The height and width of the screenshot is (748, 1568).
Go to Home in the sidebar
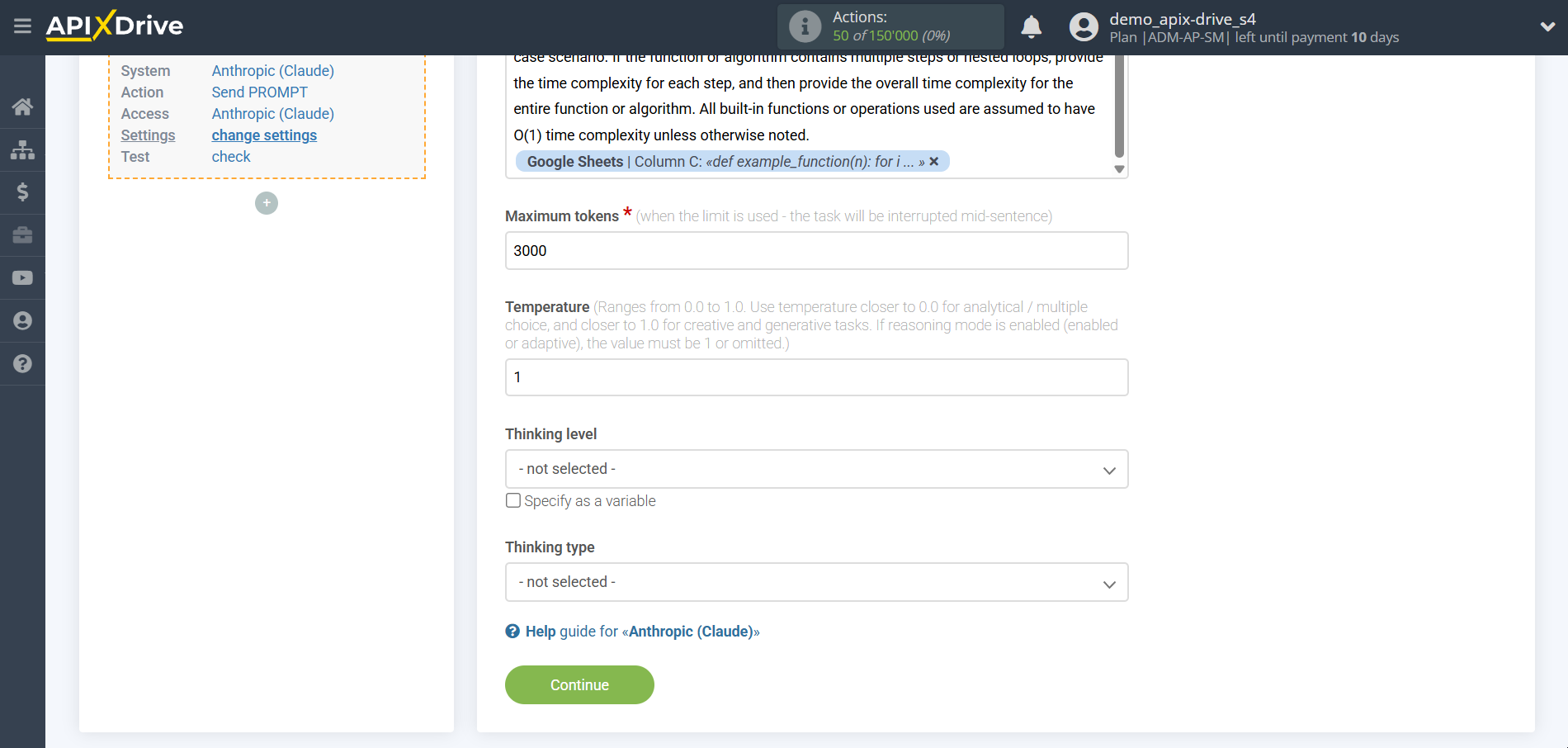point(22,107)
